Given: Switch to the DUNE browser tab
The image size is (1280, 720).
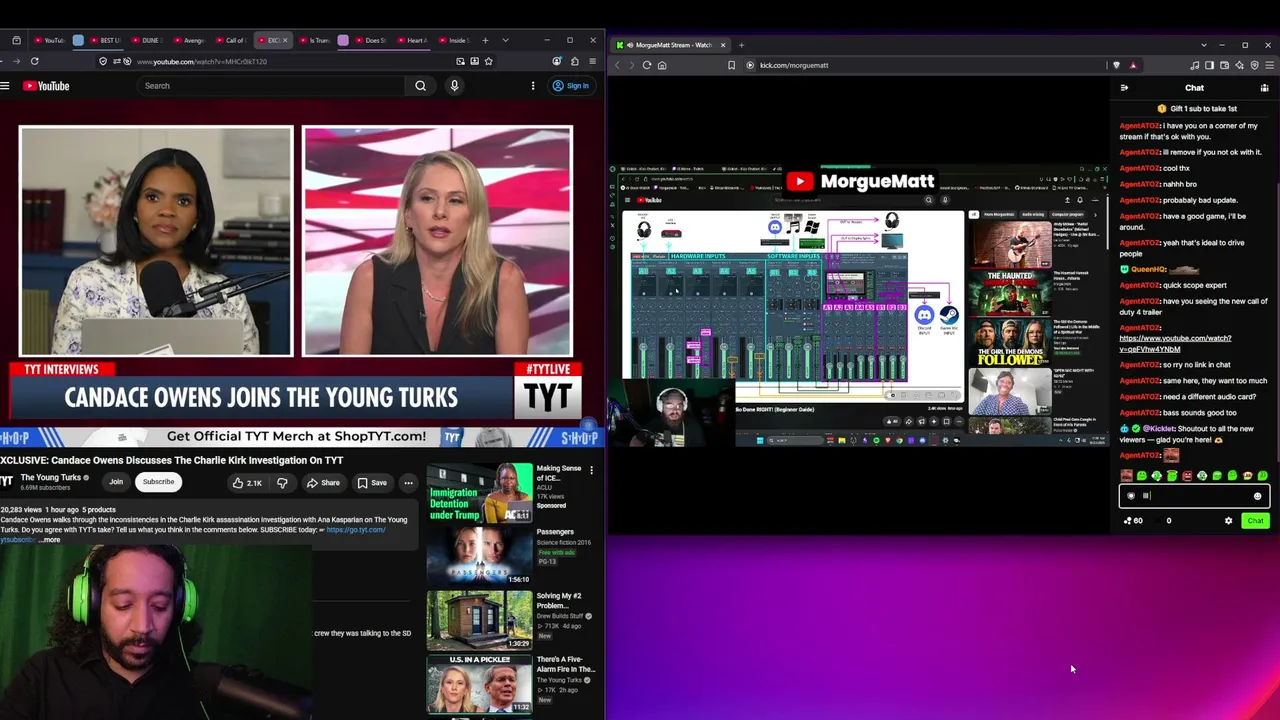Looking at the screenshot, I should point(149,41).
